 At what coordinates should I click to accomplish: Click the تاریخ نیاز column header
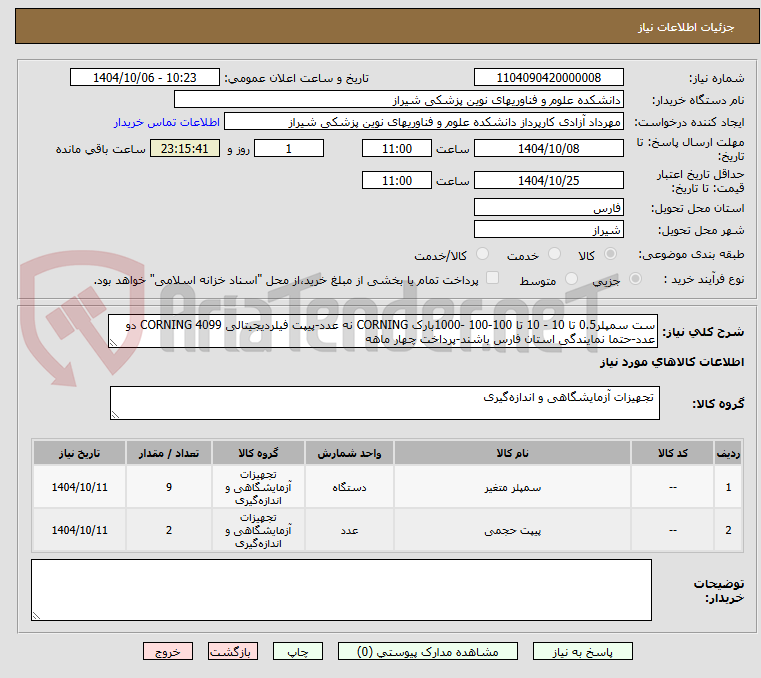point(79,453)
